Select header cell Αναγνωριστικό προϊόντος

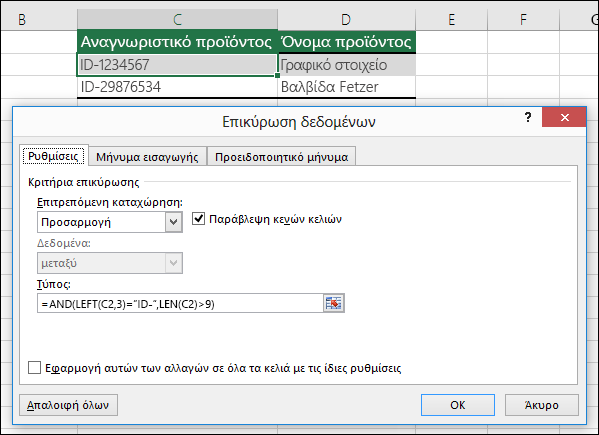[x=177, y=42]
